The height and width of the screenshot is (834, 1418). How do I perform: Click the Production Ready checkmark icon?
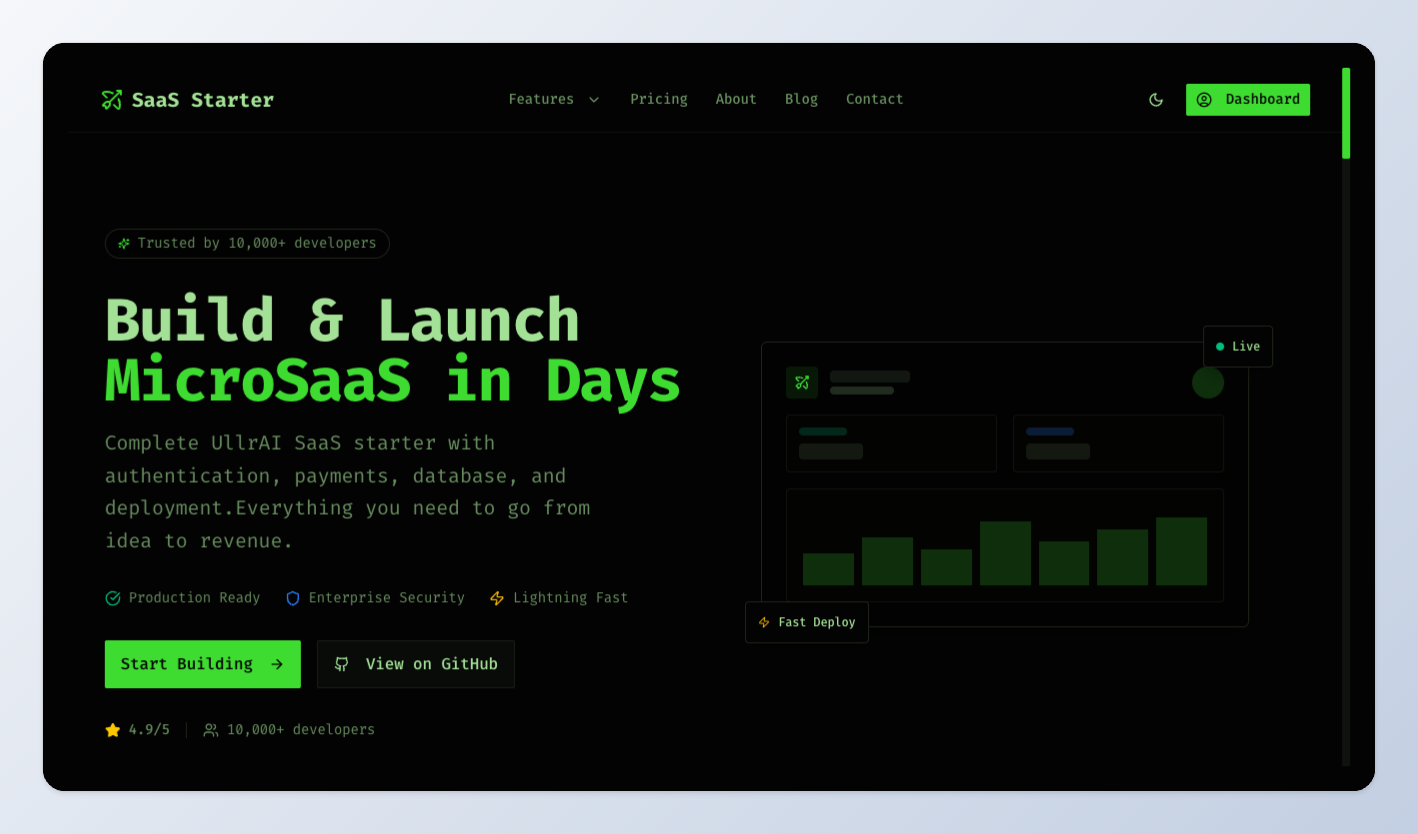(113, 598)
